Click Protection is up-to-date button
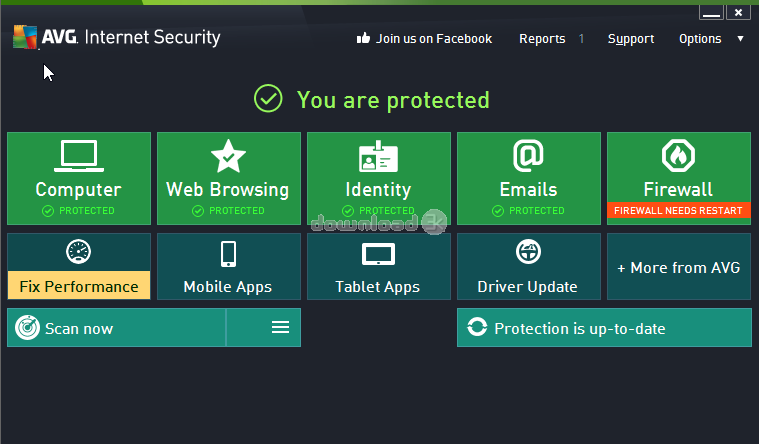Viewport: 759px width, 444px height. (x=604, y=328)
